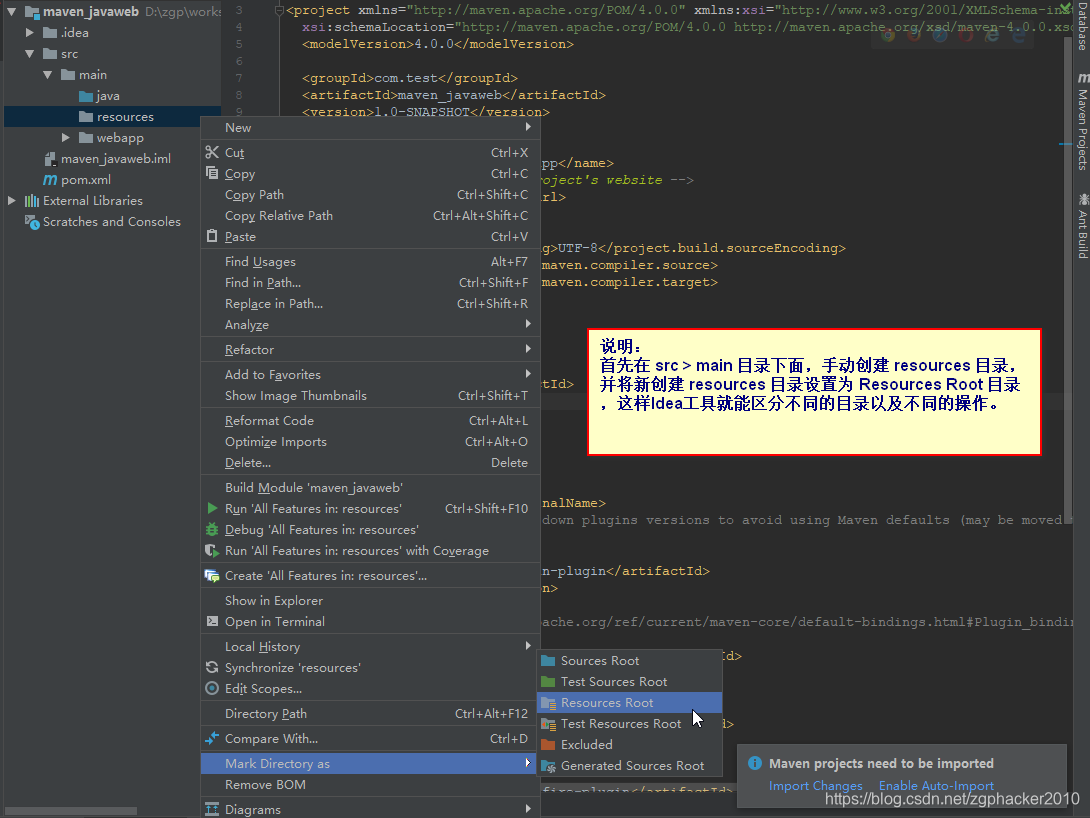Expand the webapp folder arrow
This screenshot has width=1090, height=818.
(66, 138)
